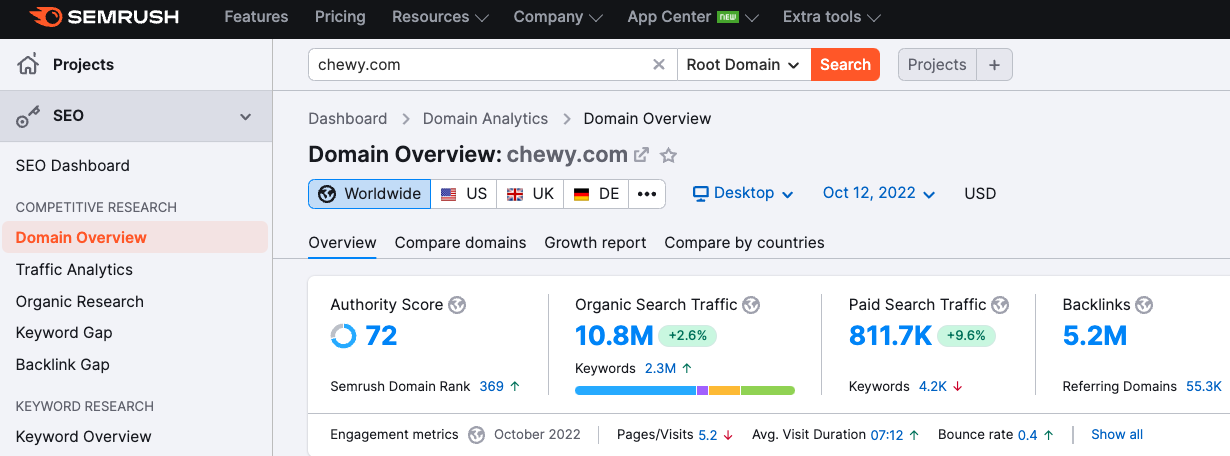Viewport: 1230px width, 456px height.
Task: Click Paid Search Traffic globe icon
Action: click(1000, 305)
